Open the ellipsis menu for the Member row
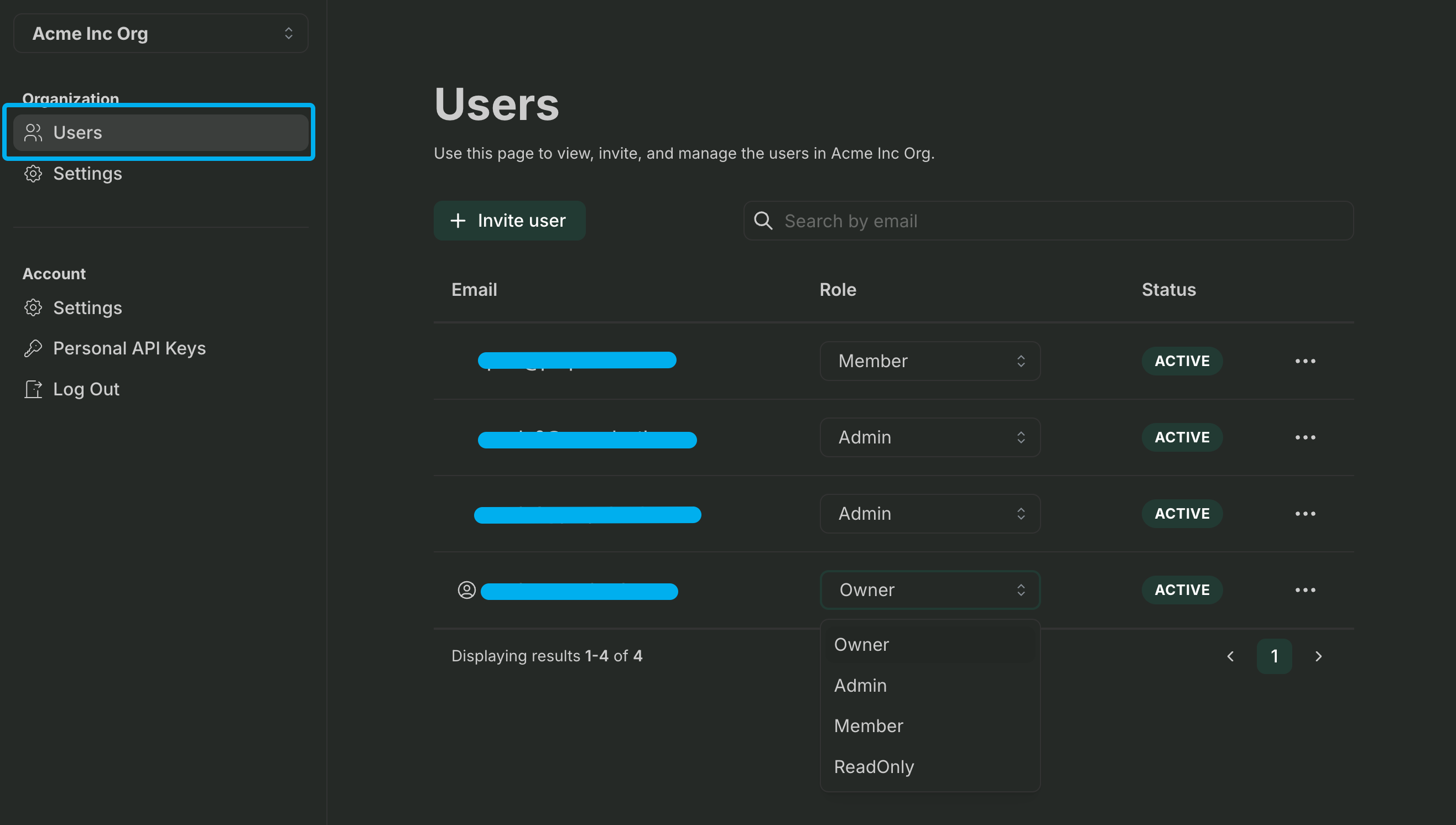 tap(1305, 361)
